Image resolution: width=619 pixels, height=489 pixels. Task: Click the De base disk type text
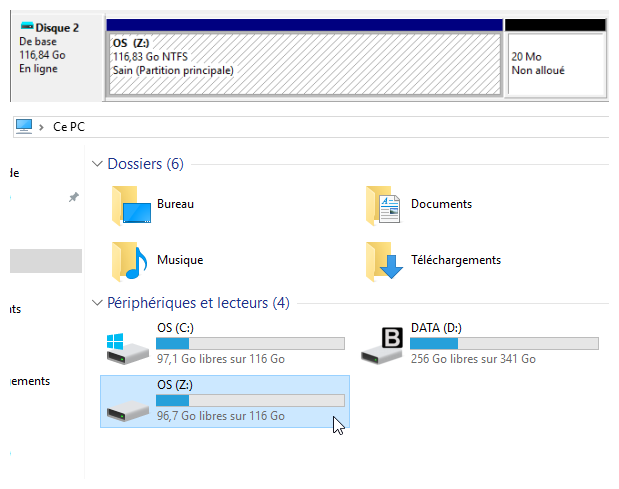point(38,41)
